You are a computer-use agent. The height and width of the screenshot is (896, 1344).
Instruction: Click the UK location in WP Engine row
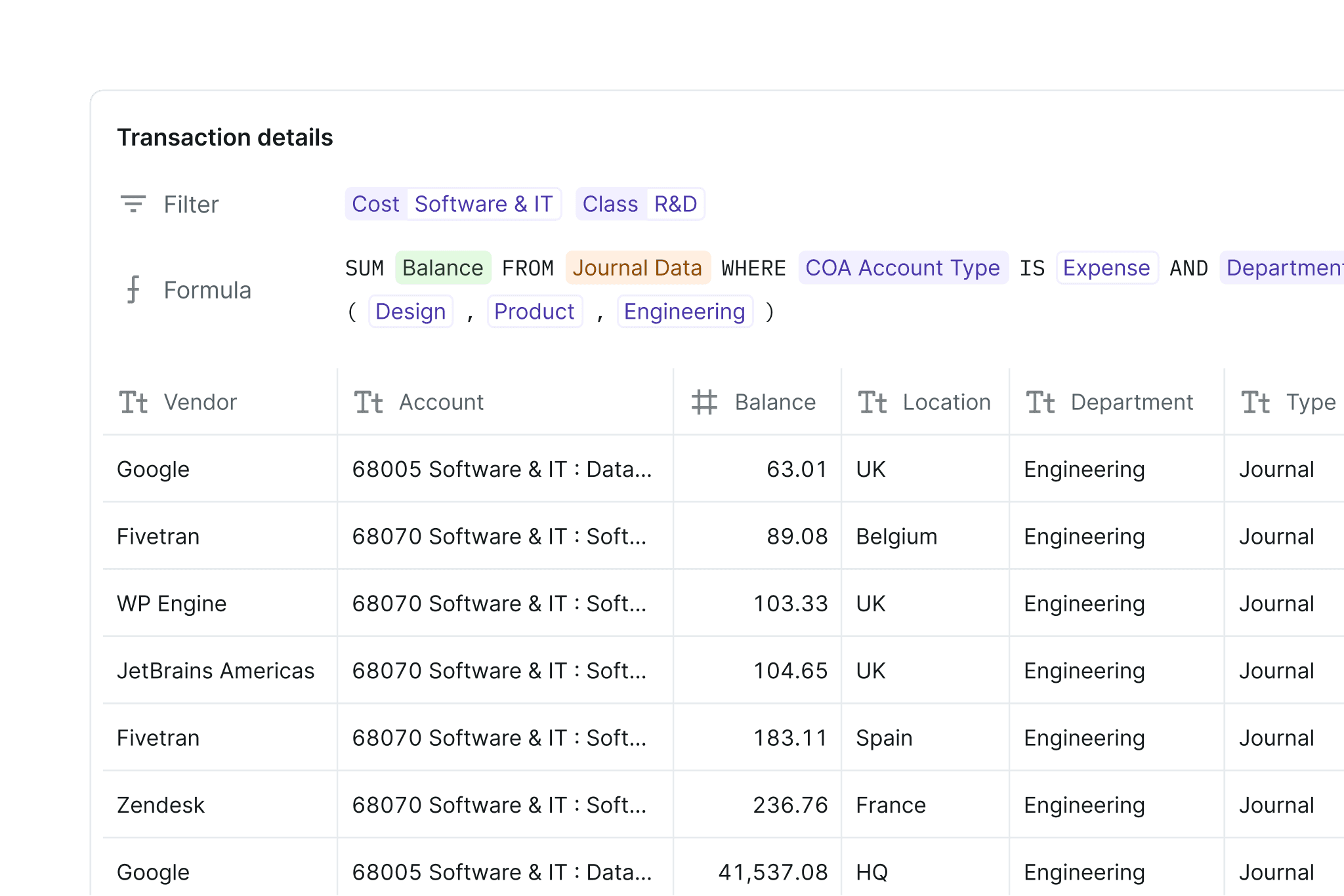click(x=925, y=603)
